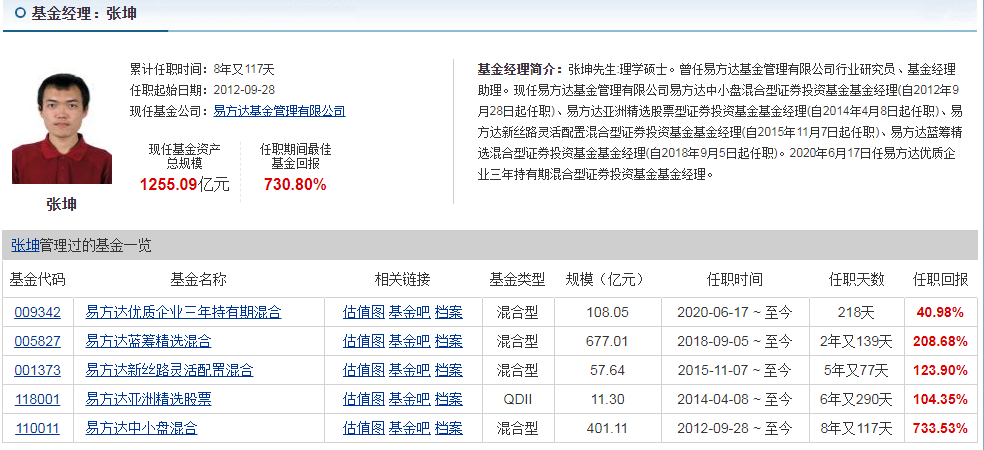Open fund code 118001
984x450 pixels.
coord(38,399)
